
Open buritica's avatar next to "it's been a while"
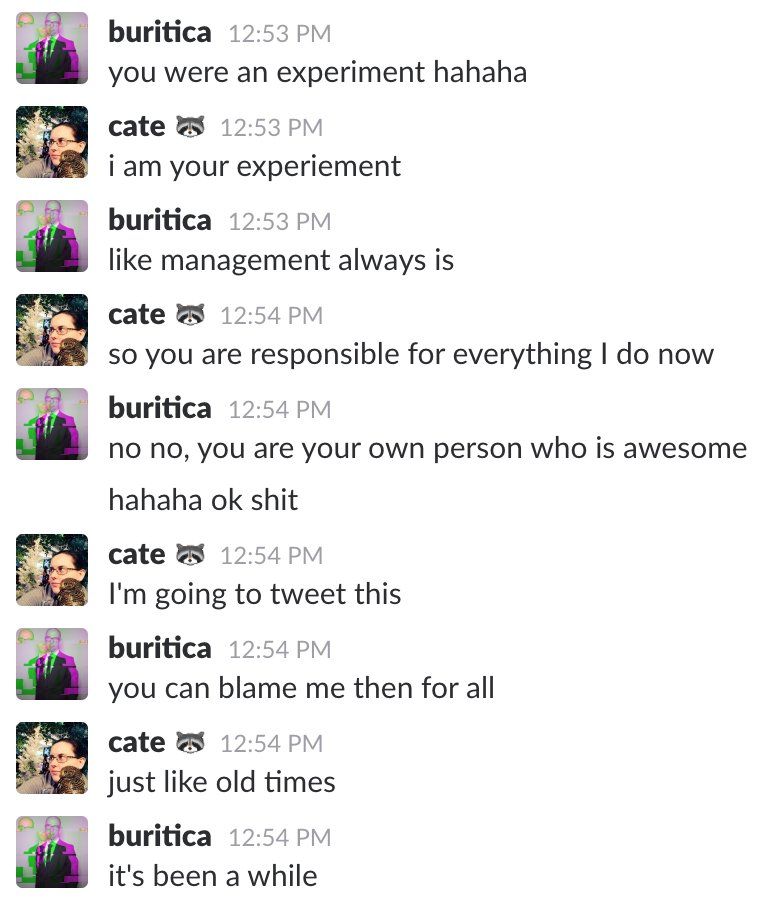[x=52, y=852]
